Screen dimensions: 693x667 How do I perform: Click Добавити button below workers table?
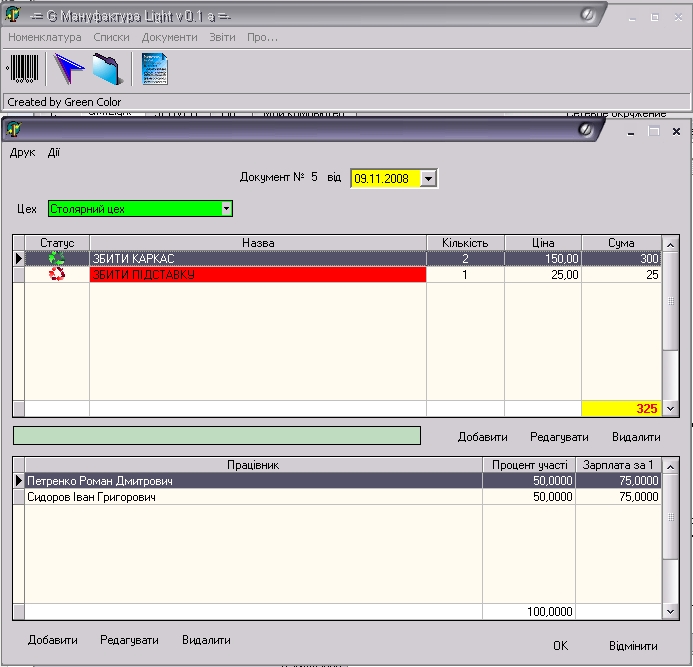[53, 640]
